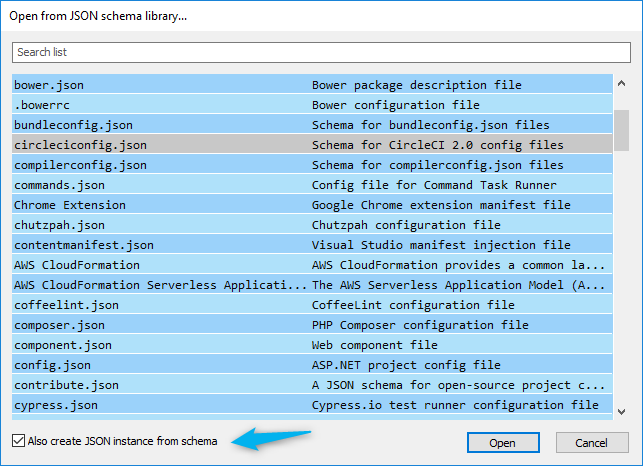The height and width of the screenshot is (466, 643).
Task: Toggle the 'Also create JSON instance from schema' checkbox
Action: pos(18,441)
